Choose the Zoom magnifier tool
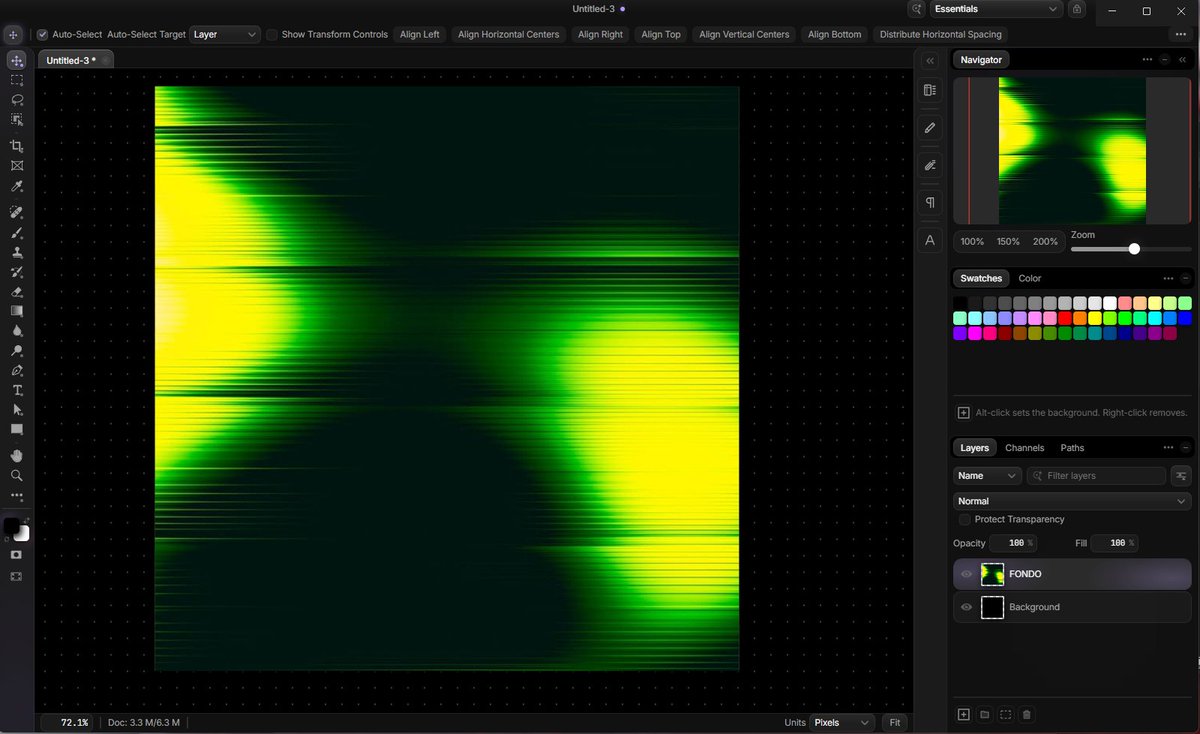The height and width of the screenshot is (734, 1200). click(x=17, y=476)
